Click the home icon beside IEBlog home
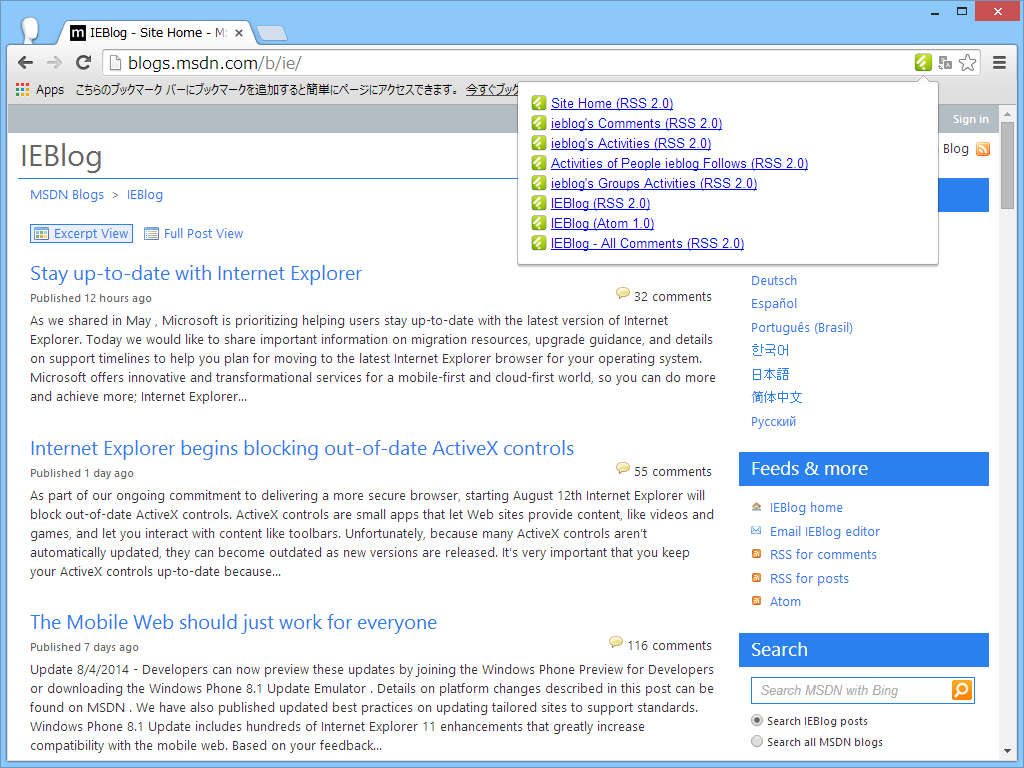 pos(756,507)
